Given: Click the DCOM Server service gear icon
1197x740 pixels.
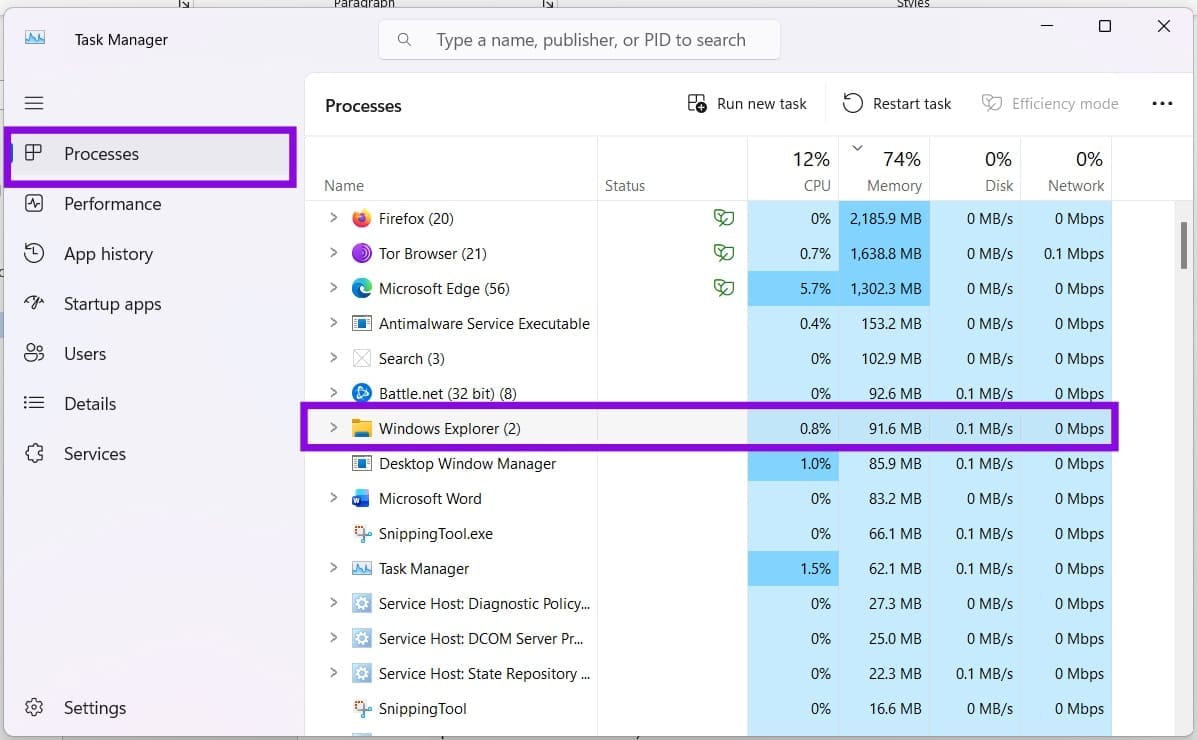Looking at the screenshot, I should pos(361,638).
